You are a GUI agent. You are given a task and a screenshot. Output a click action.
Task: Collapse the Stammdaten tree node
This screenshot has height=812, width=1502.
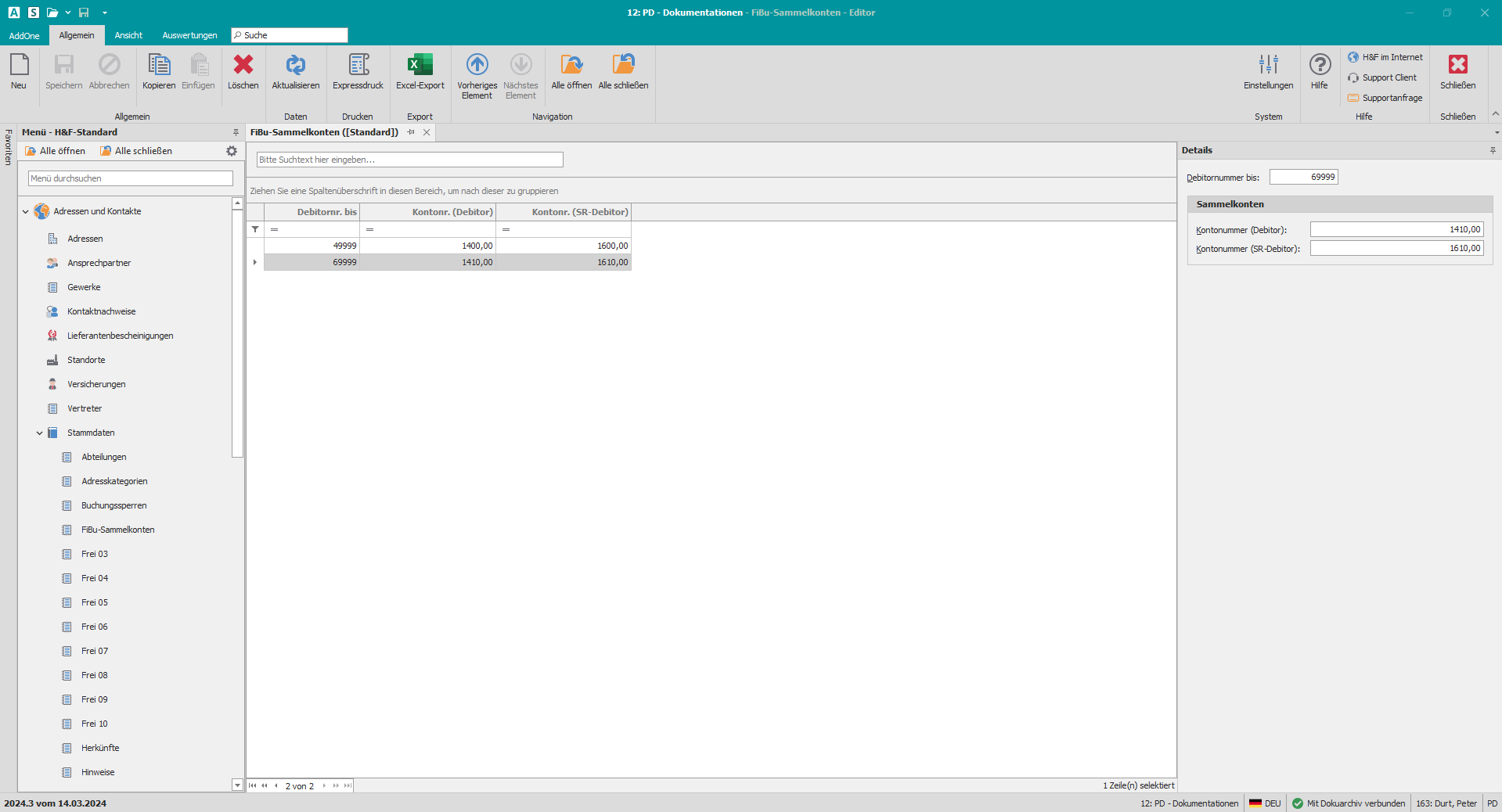[40, 433]
